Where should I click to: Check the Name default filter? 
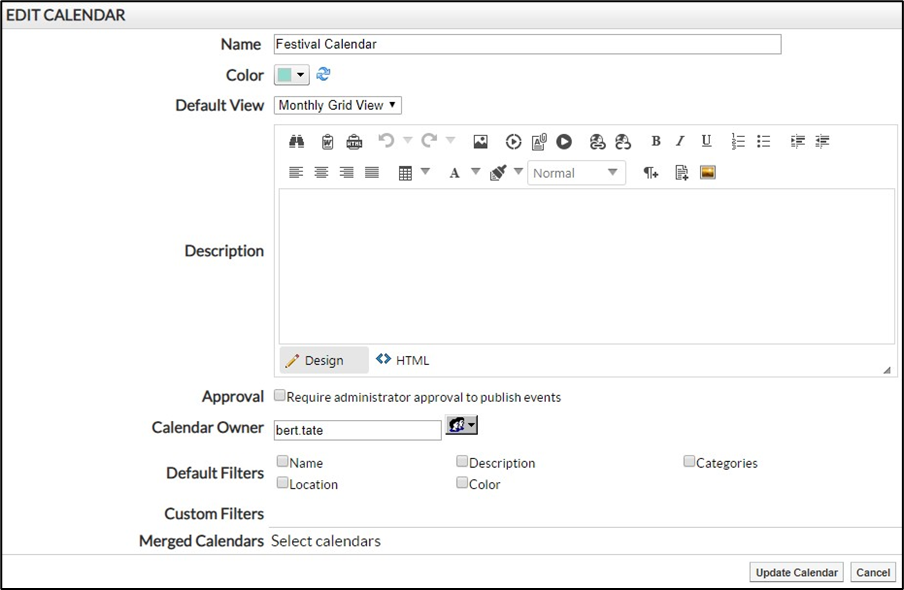pyautogui.click(x=283, y=462)
